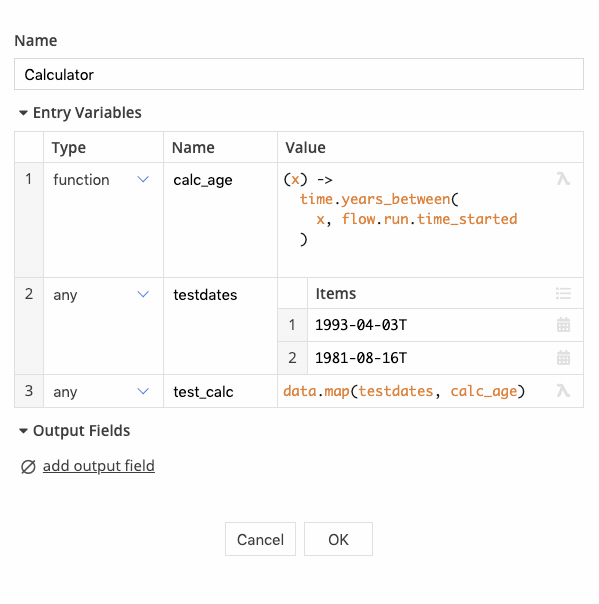The width and height of the screenshot is (599, 604).
Task: Click the empty-set icon beside add output field
Action: pyautogui.click(x=28, y=467)
